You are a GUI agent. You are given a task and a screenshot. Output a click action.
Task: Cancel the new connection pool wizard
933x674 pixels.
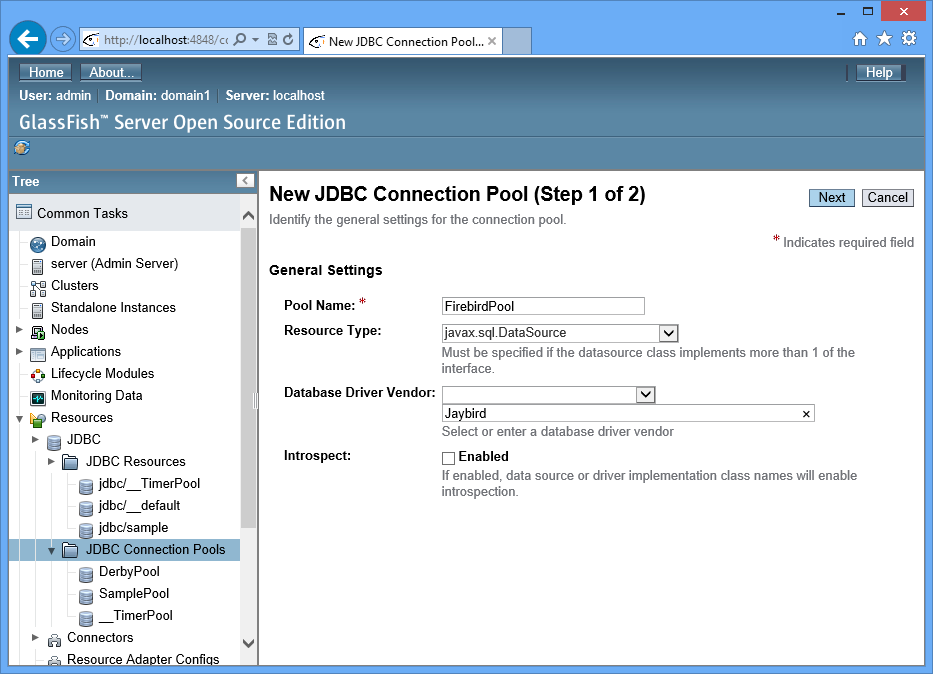click(x=887, y=198)
